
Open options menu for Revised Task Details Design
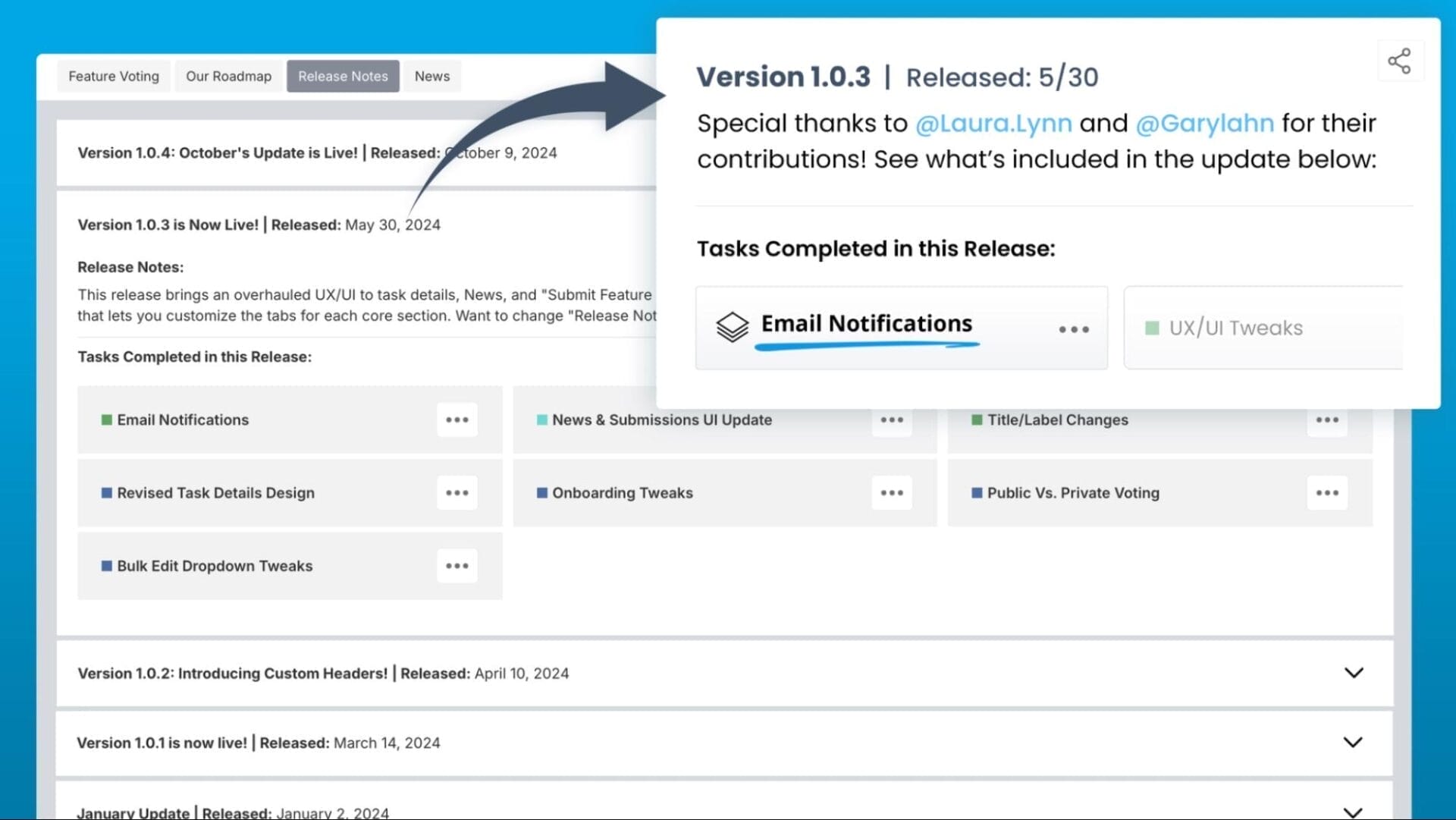(457, 493)
